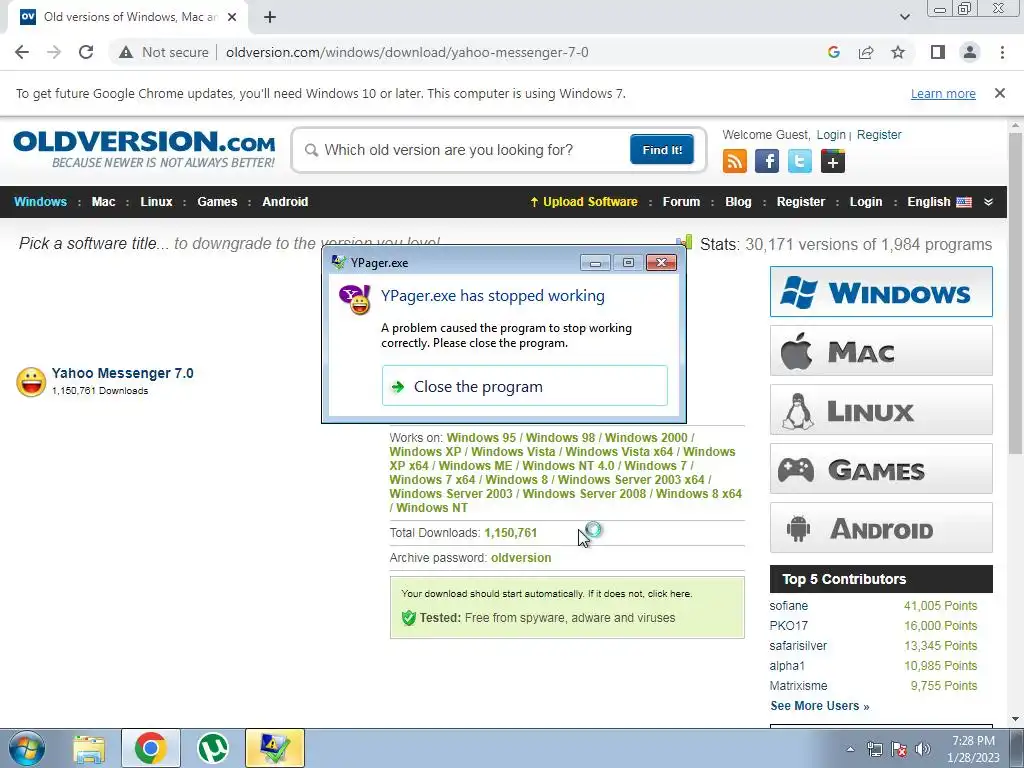The image size is (1024, 768).
Task: Open the Linux platform sidebar button
Action: click(x=881, y=409)
